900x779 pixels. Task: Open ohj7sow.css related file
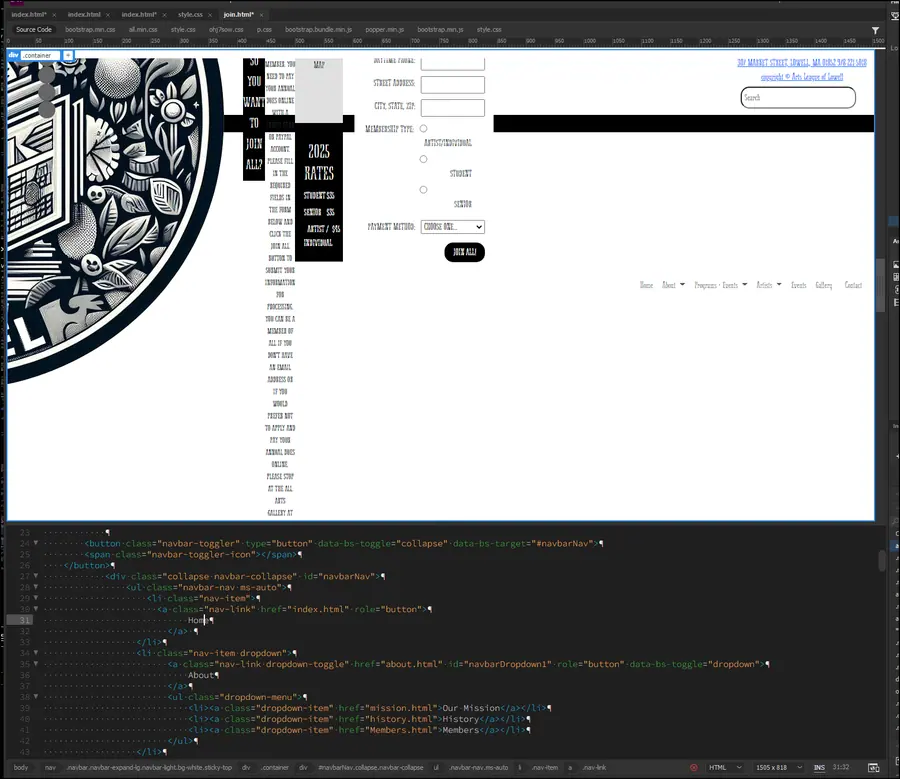click(226, 30)
